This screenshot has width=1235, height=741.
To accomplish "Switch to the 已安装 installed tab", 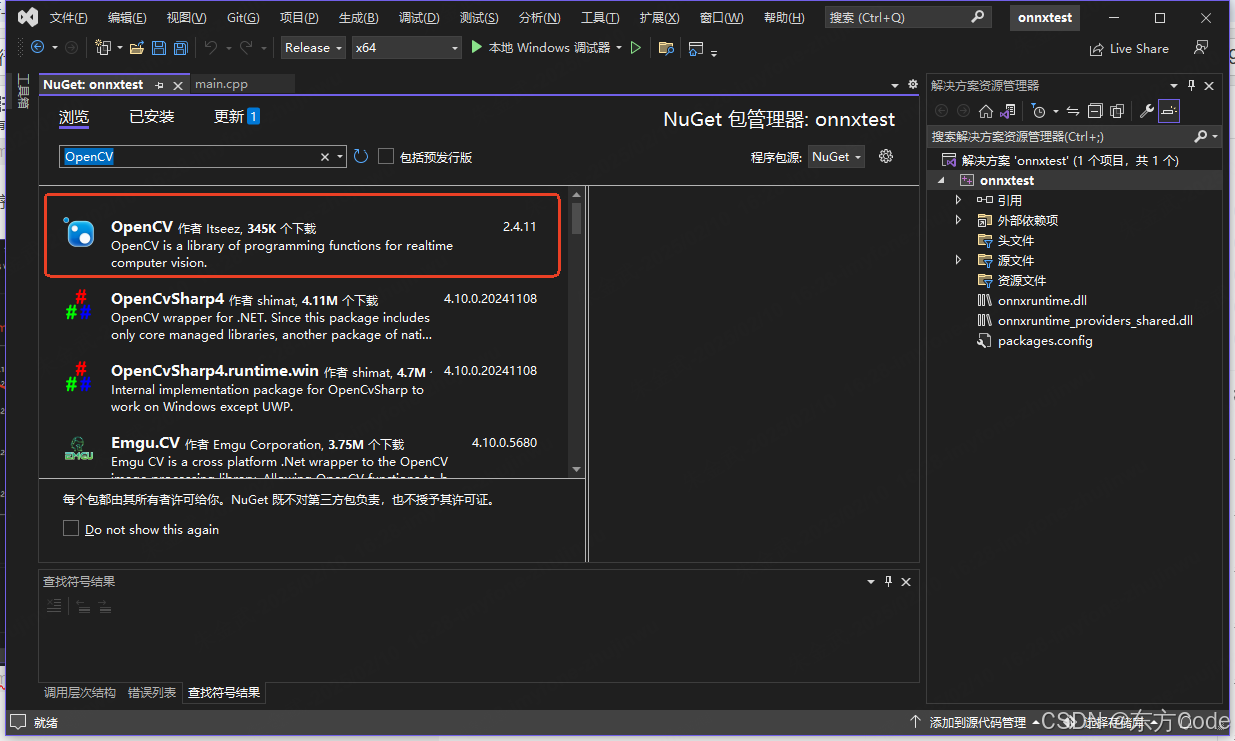I will pos(152,117).
